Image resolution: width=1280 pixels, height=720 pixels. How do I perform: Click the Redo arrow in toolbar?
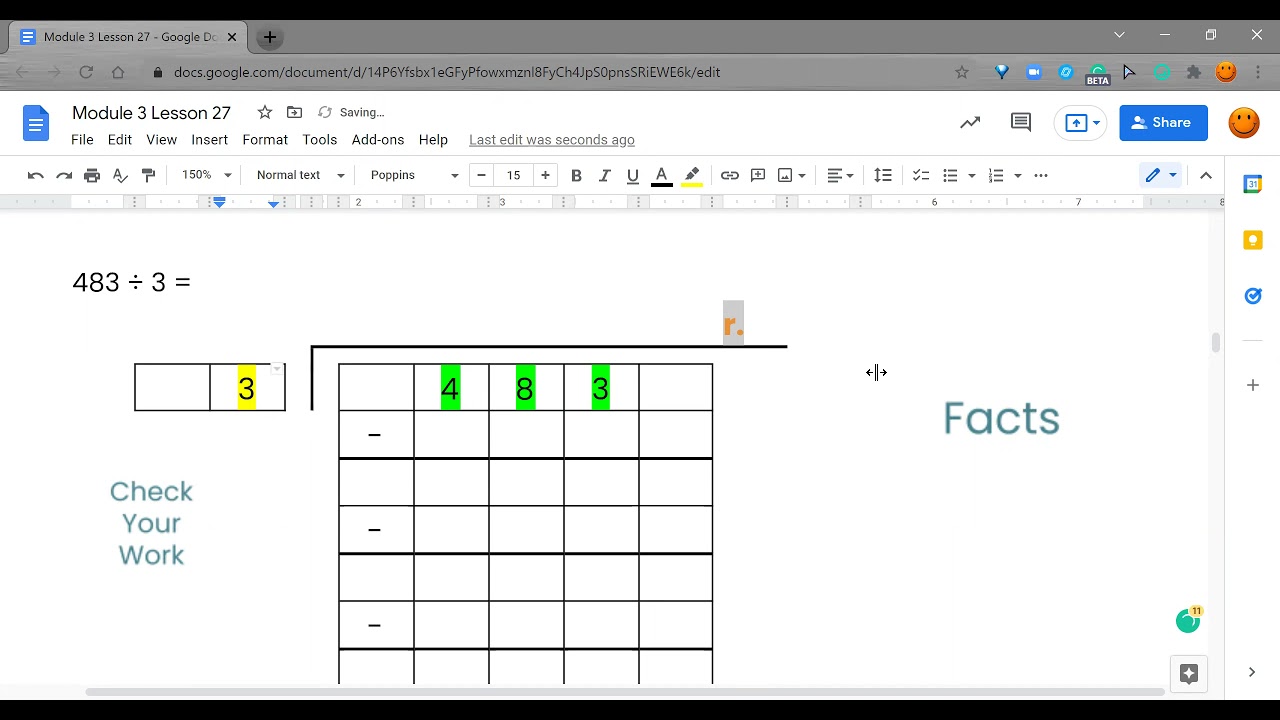[x=64, y=175]
